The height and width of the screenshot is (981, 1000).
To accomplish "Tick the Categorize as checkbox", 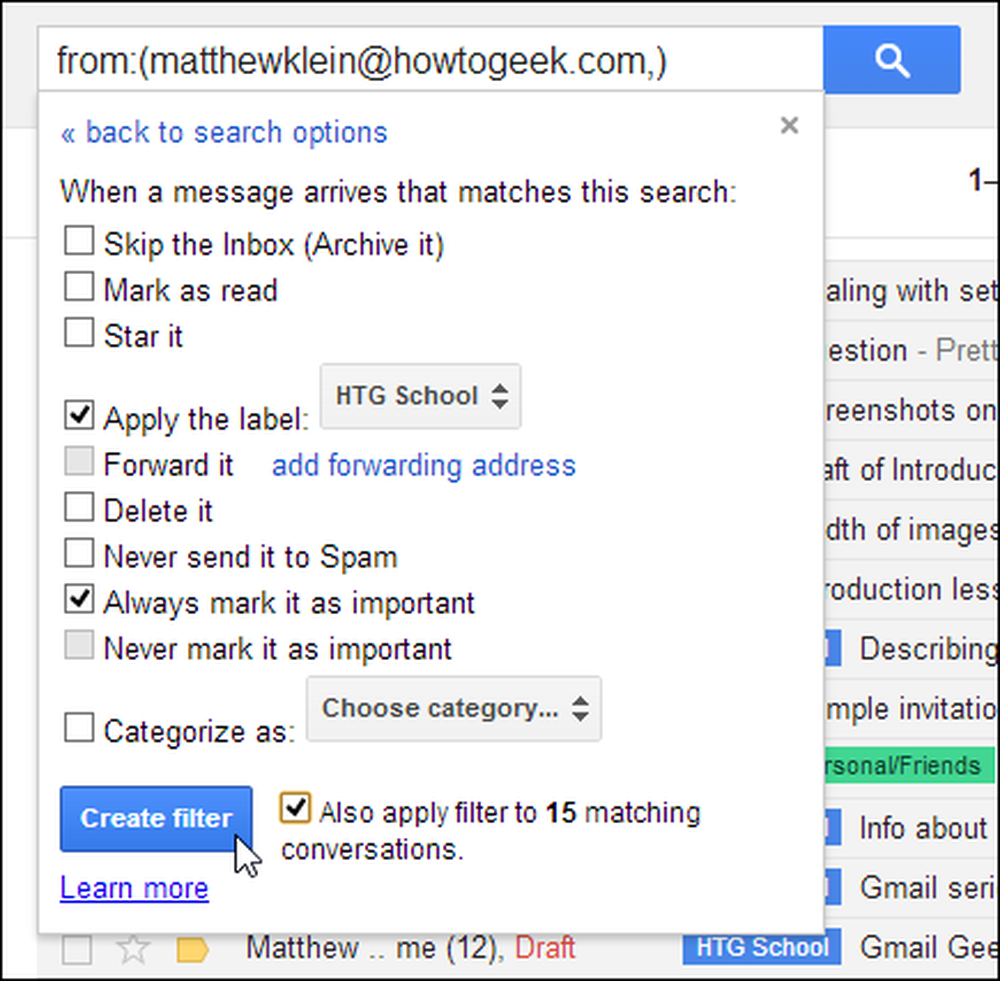I will [x=79, y=728].
